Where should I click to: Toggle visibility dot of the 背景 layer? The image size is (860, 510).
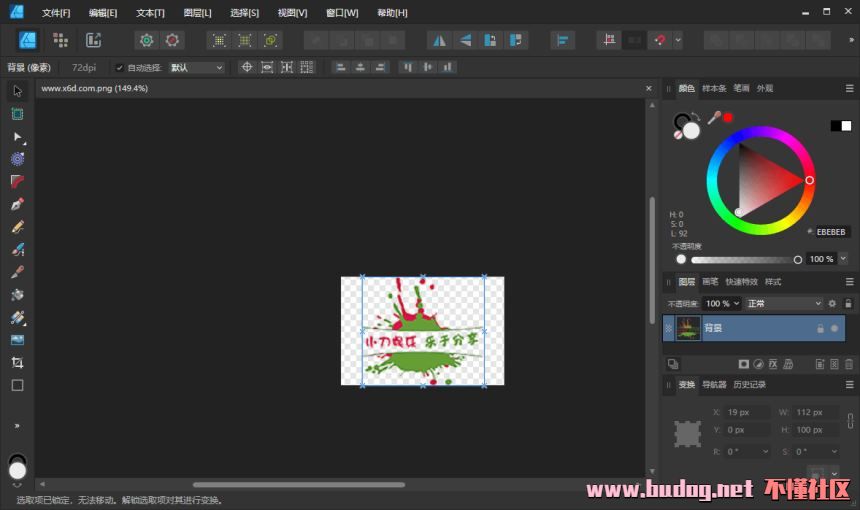(x=834, y=328)
